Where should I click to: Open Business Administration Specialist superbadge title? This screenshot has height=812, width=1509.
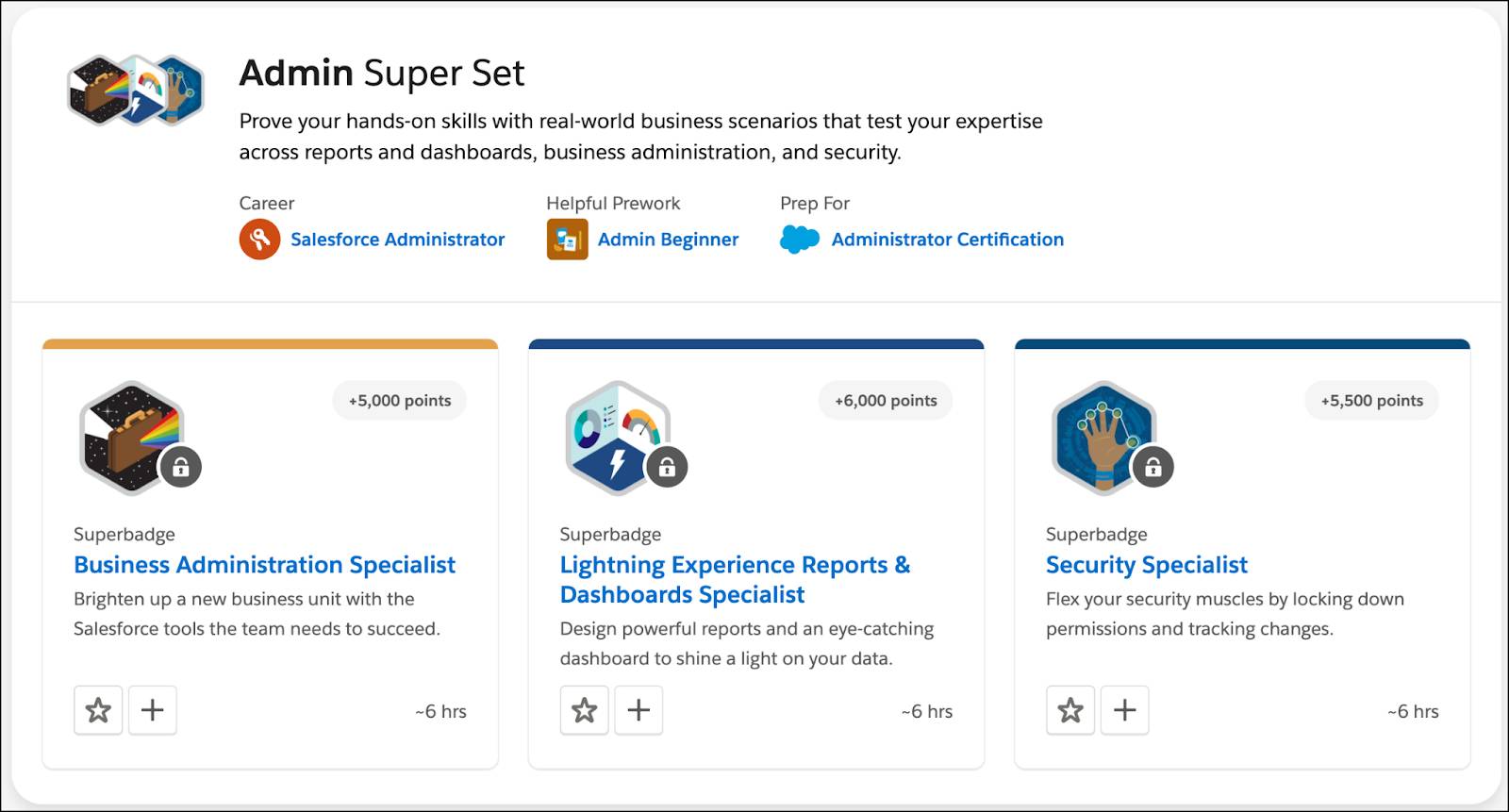(264, 565)
